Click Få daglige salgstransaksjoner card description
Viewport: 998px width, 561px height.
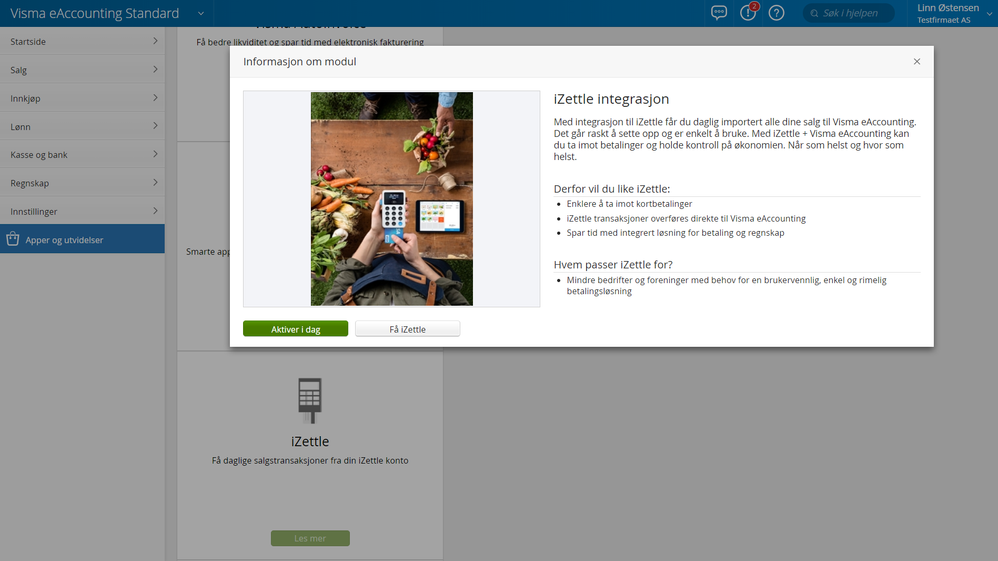(310, 460)
